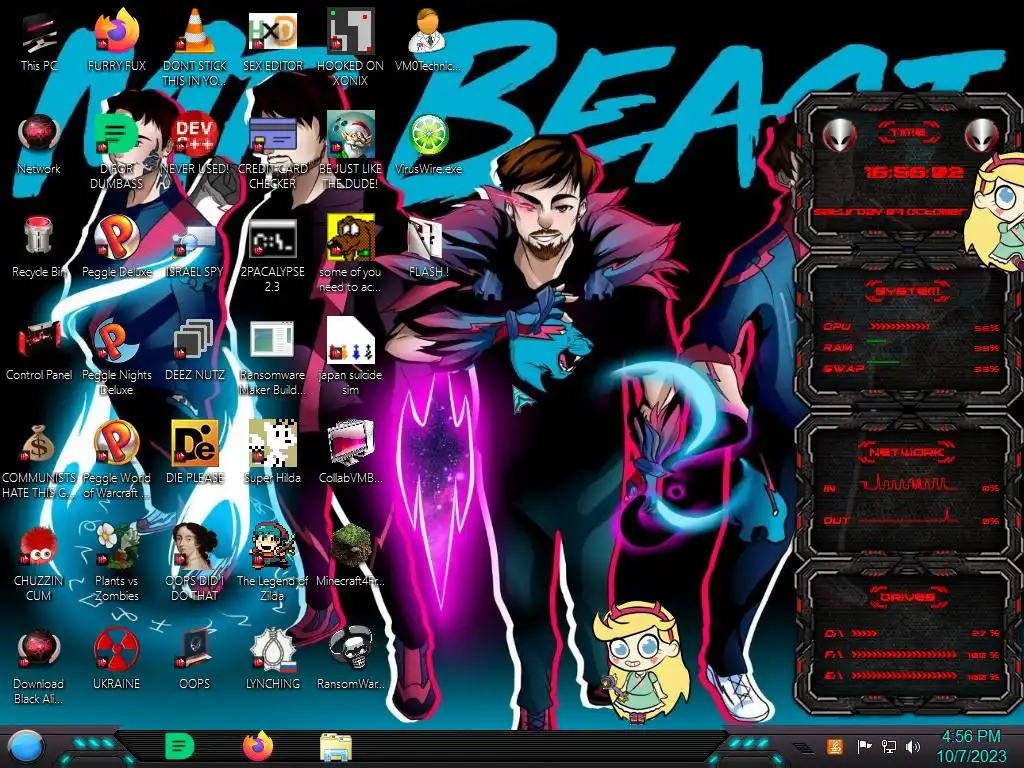This screenshot has width=1024, height=768.
Task: Select the CollabVMB monitor icon
Action: [x=350, y=443]
